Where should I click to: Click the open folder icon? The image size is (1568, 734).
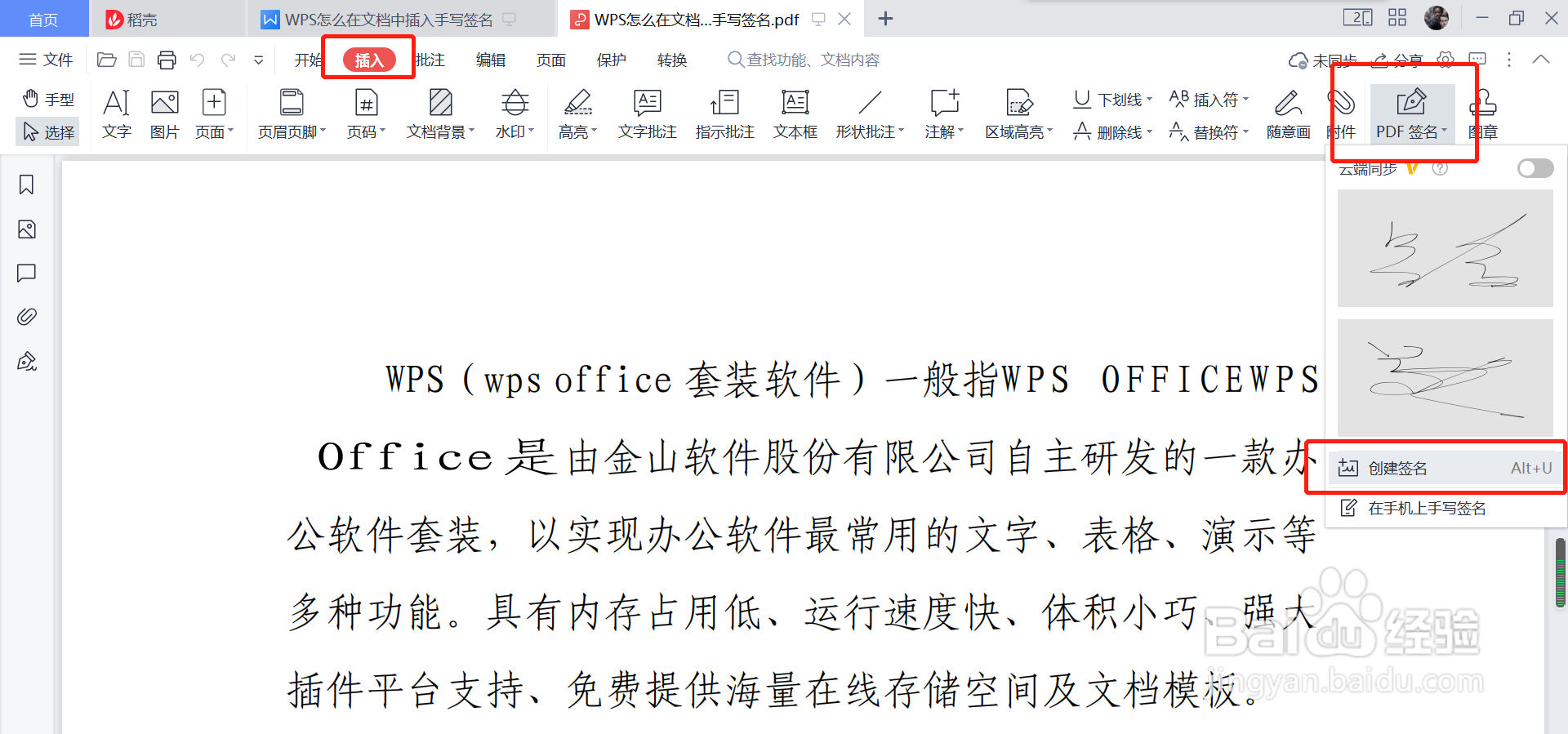click(x=106, y=60)
